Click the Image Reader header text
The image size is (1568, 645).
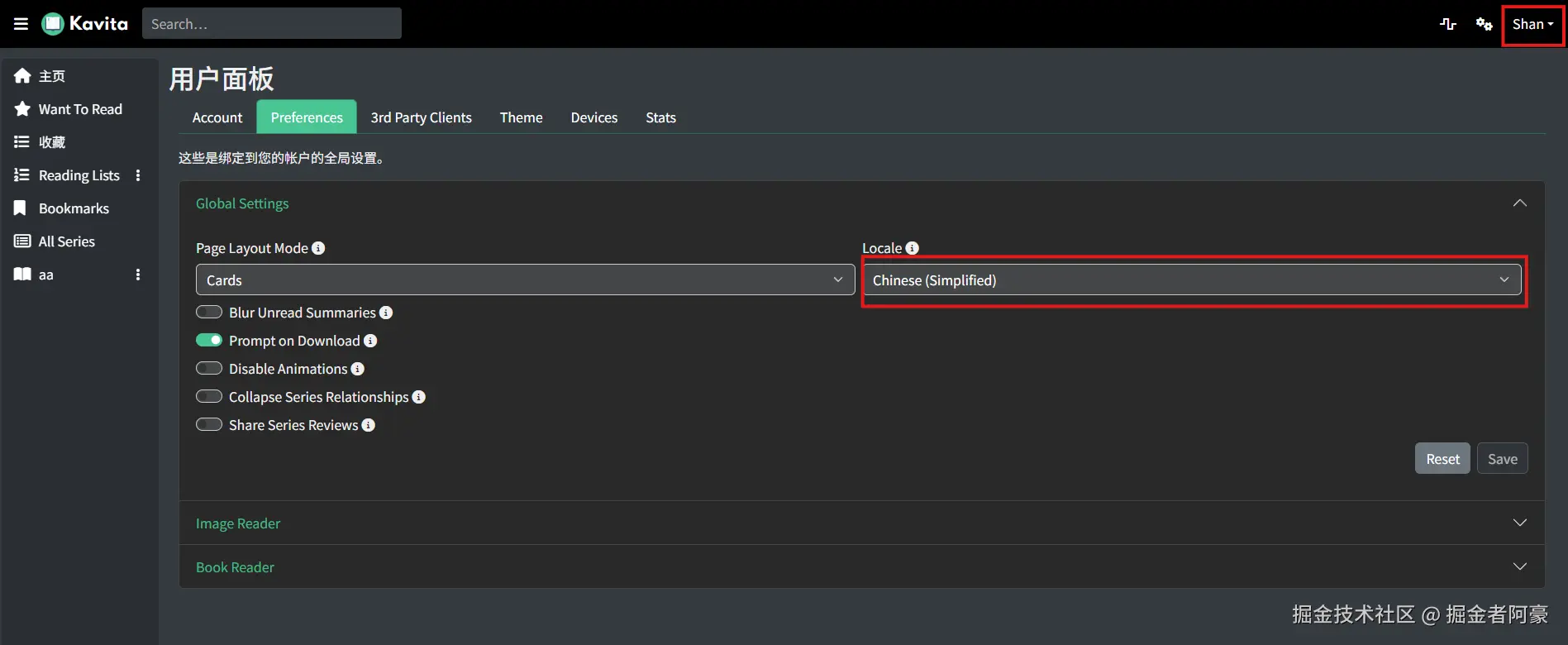[x=238, y=523]
